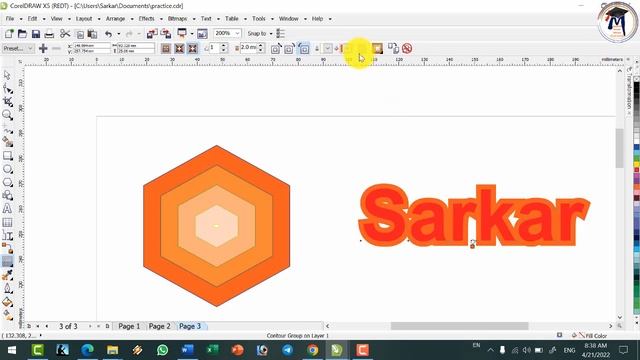Select the Dimension tool
This screenshot has height=360, width=640.
coord(7,236)
